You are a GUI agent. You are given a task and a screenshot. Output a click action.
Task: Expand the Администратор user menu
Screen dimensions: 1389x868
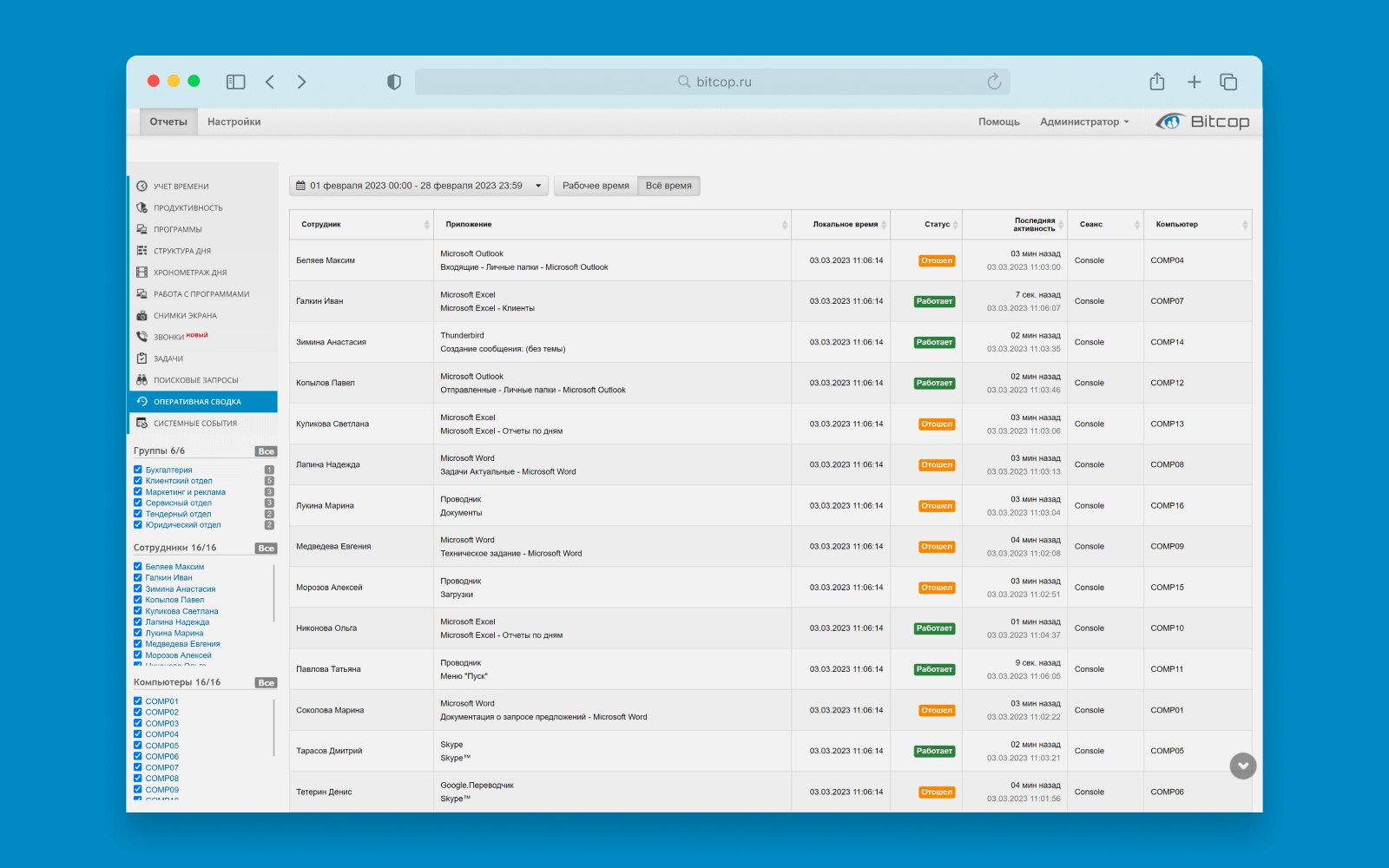point(1084,122)
